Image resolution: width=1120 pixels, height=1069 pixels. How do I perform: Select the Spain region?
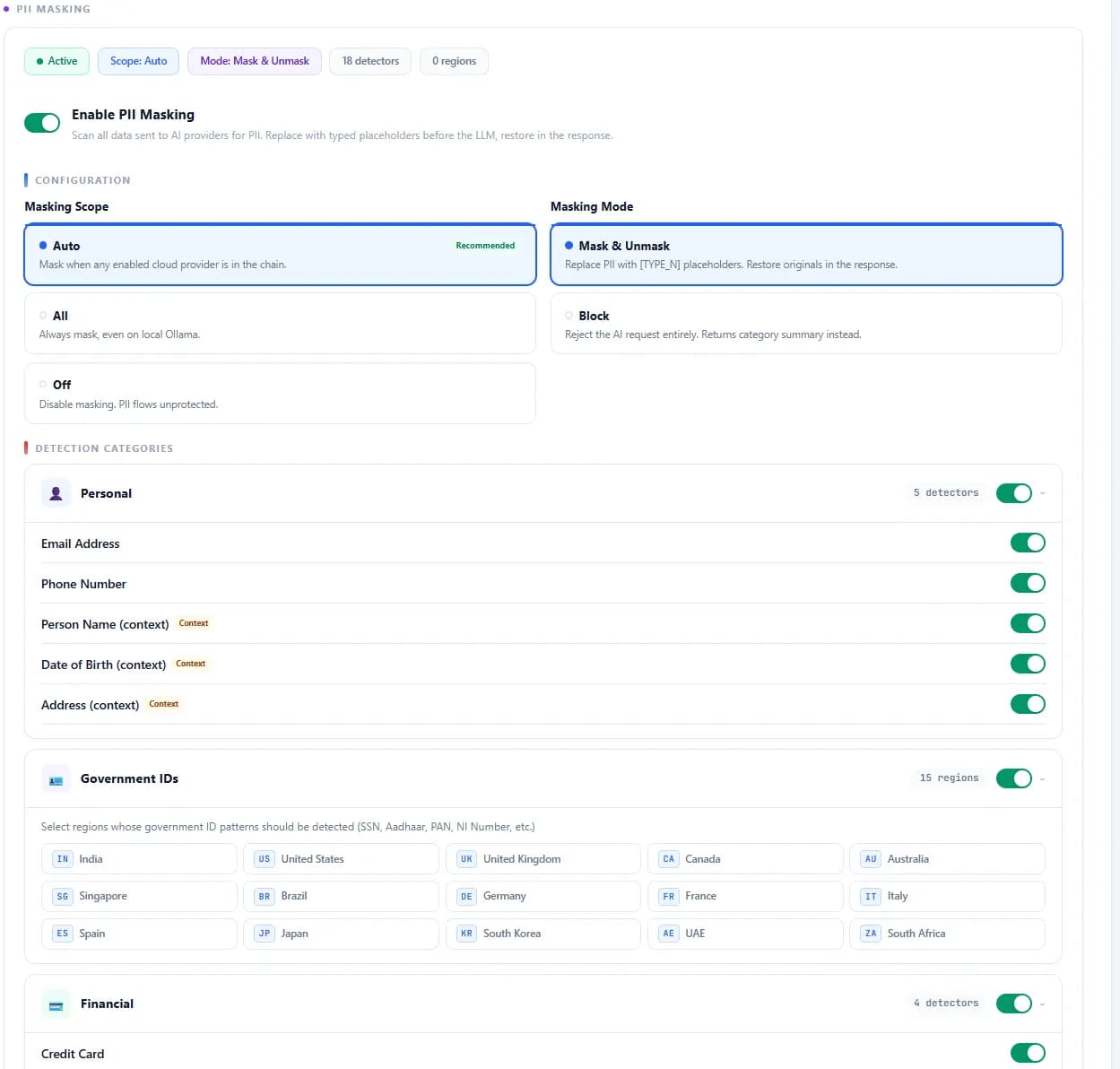pos(139,934)
